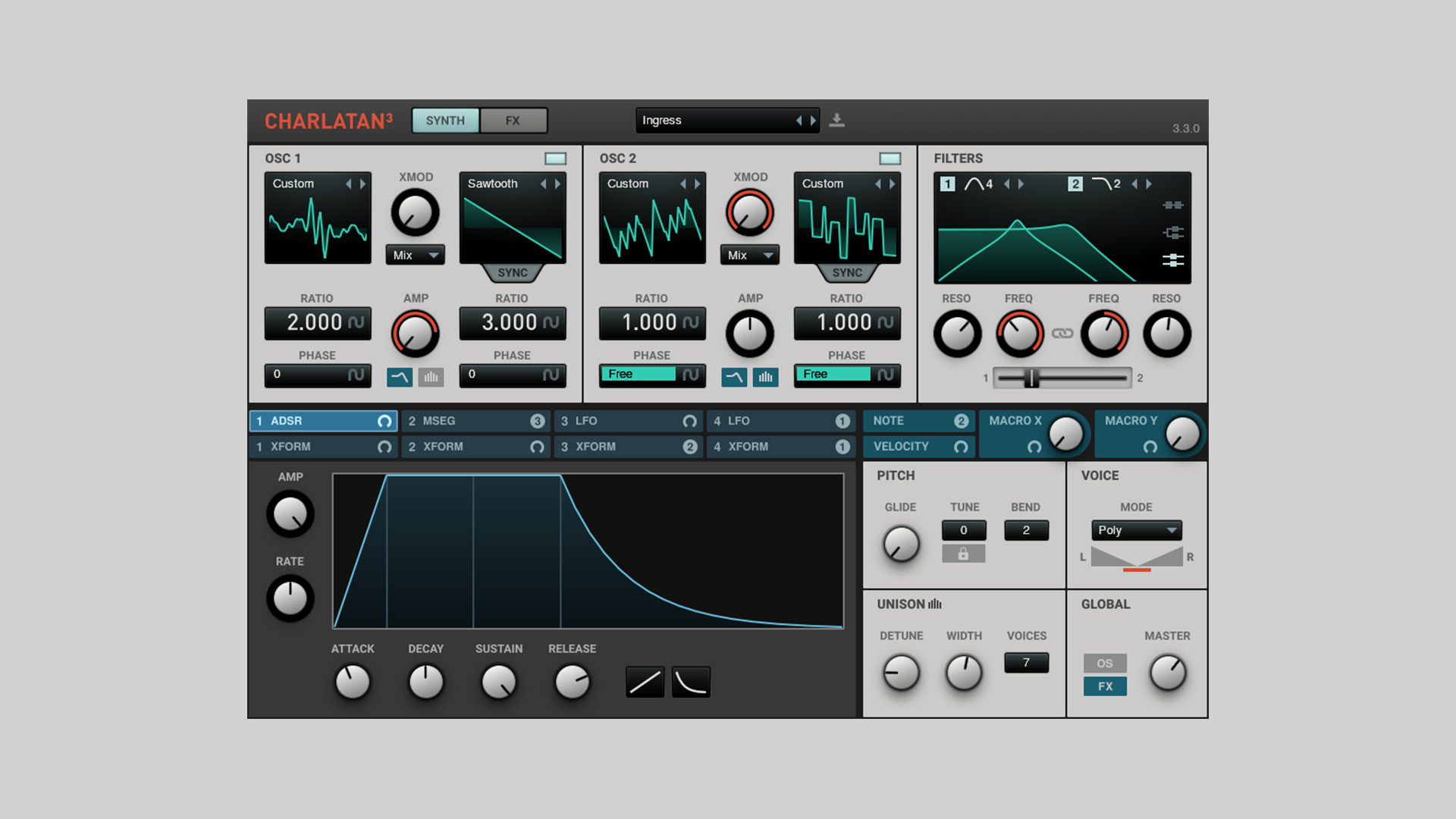Select the serial filter routing icon

coord(1172,205)
